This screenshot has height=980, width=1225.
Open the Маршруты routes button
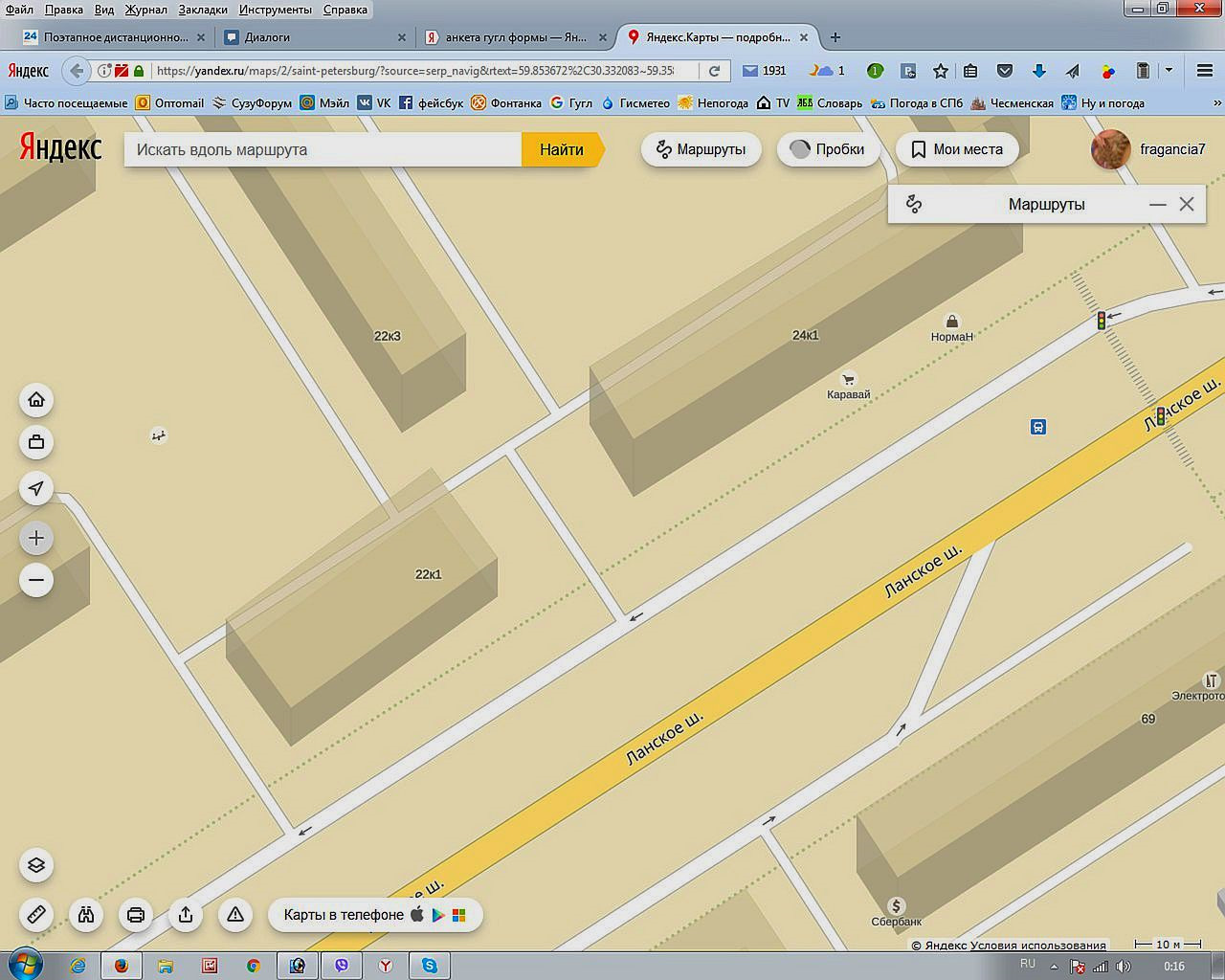pyautogui.click(x=701, y=149)
